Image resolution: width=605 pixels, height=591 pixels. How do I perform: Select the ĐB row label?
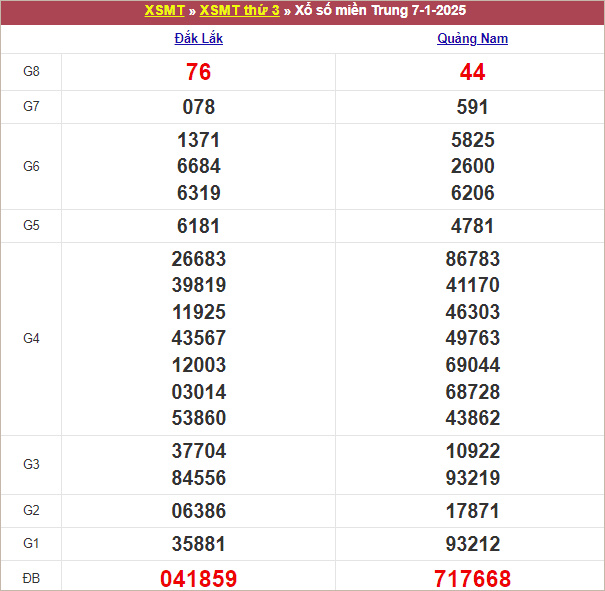coord(31,578)
